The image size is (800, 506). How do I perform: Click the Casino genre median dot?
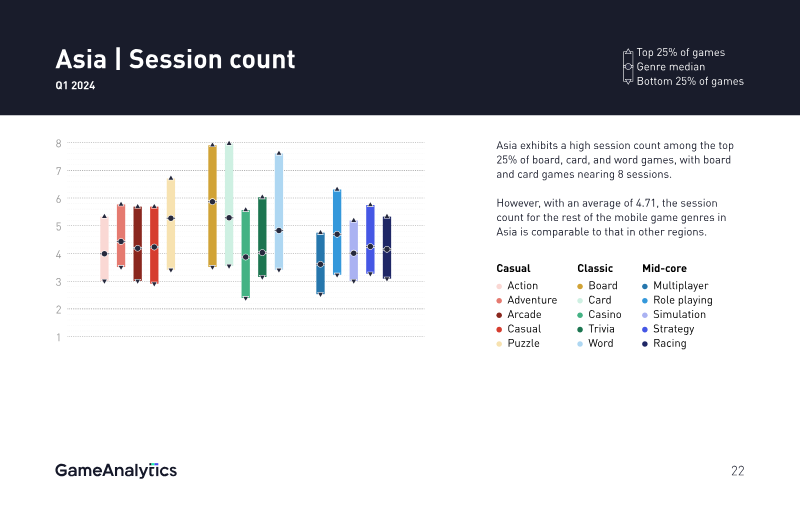tap(245, 257)
